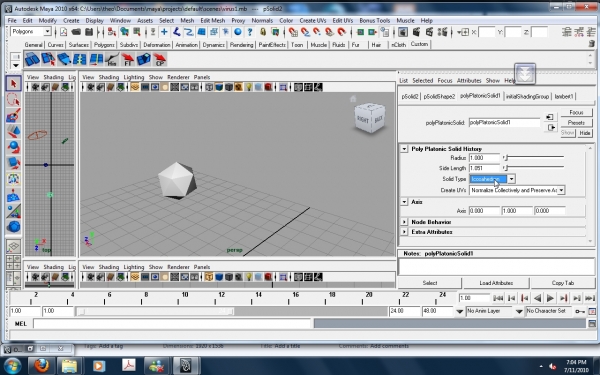
Task: Open the Create UVs menu in menu bar
Action: pos(313,20)
